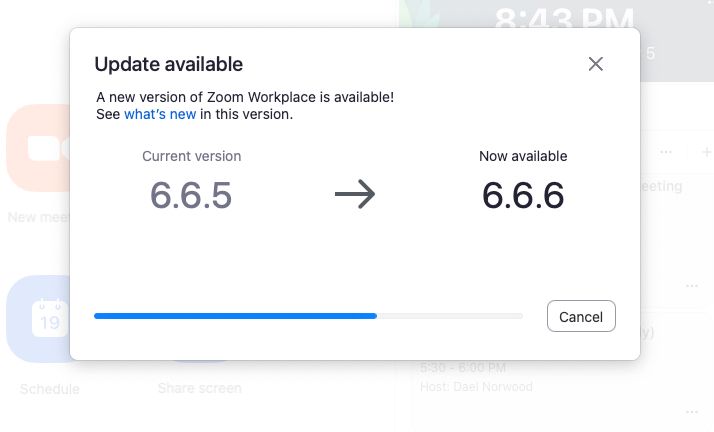Click the Schedule label in main window

pyautogui.click(x=50, y=389)
